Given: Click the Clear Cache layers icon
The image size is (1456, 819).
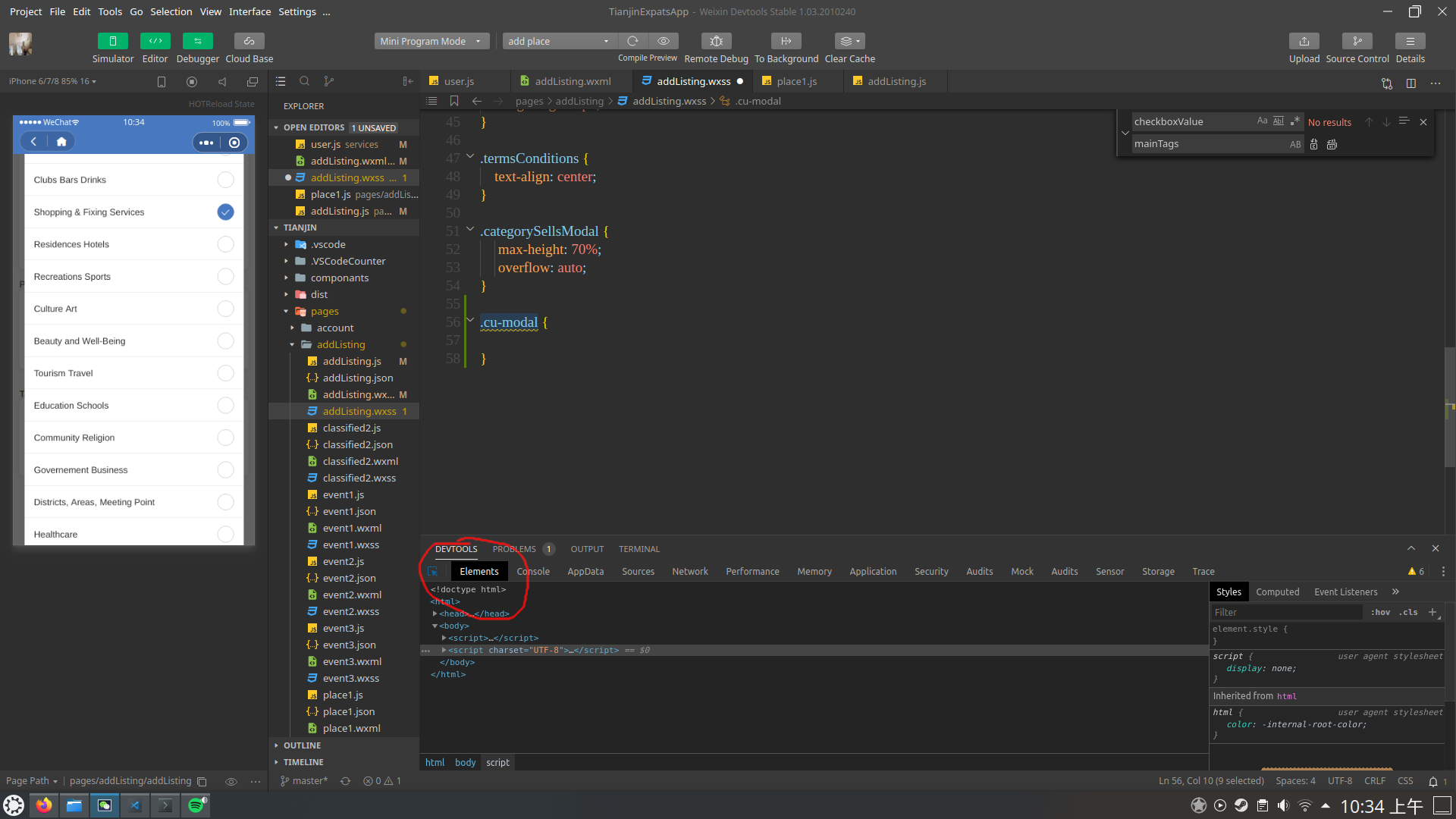Looking at the screenshot, I should click(x=849, y=41).
